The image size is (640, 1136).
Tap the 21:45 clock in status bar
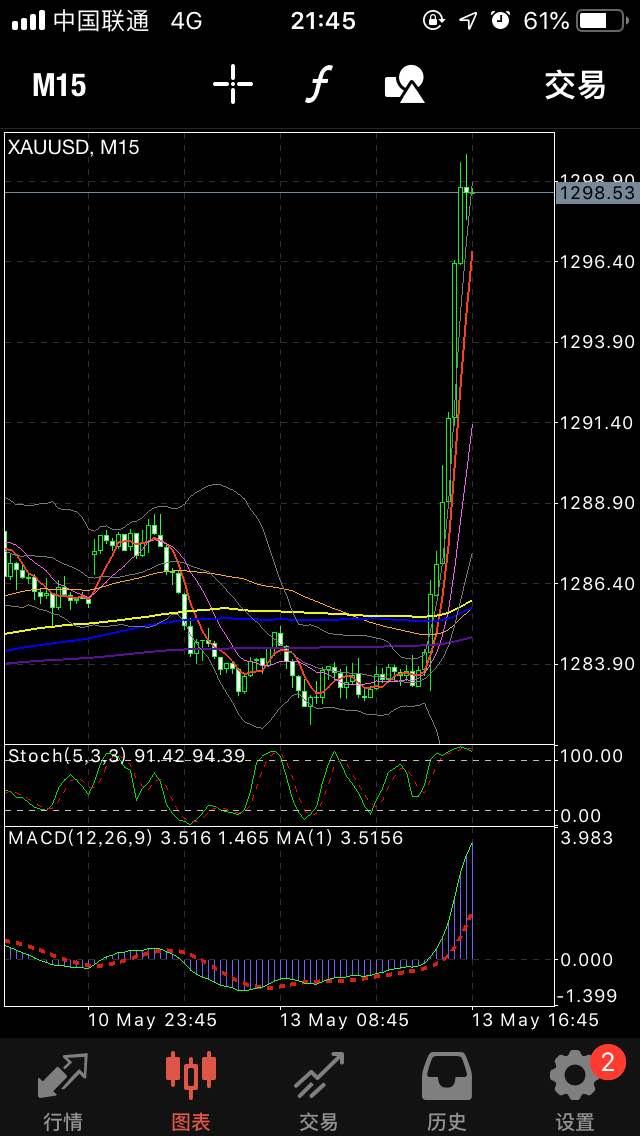[x=323, y=21]
